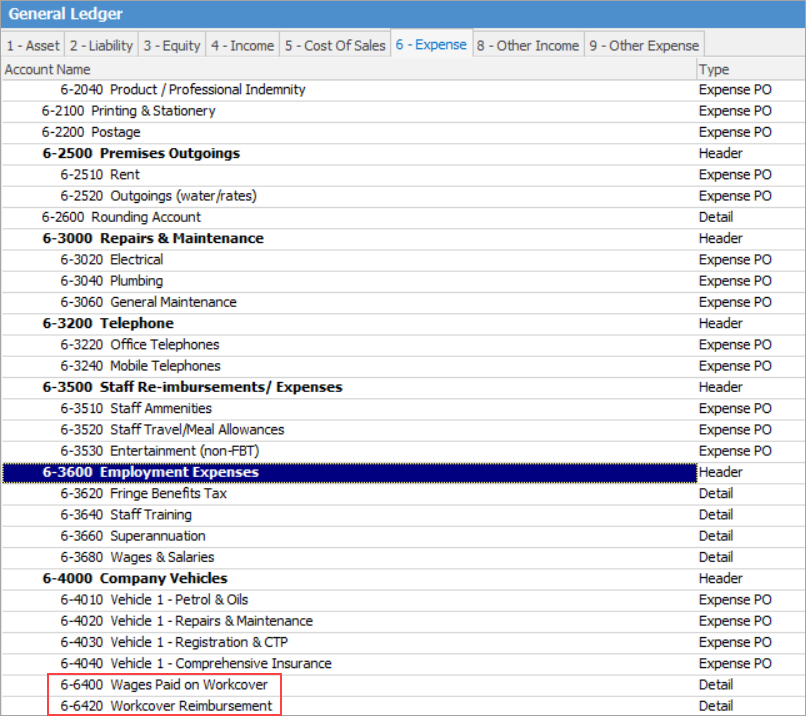Sort by the Account Name column header

(x=48, y=69)
